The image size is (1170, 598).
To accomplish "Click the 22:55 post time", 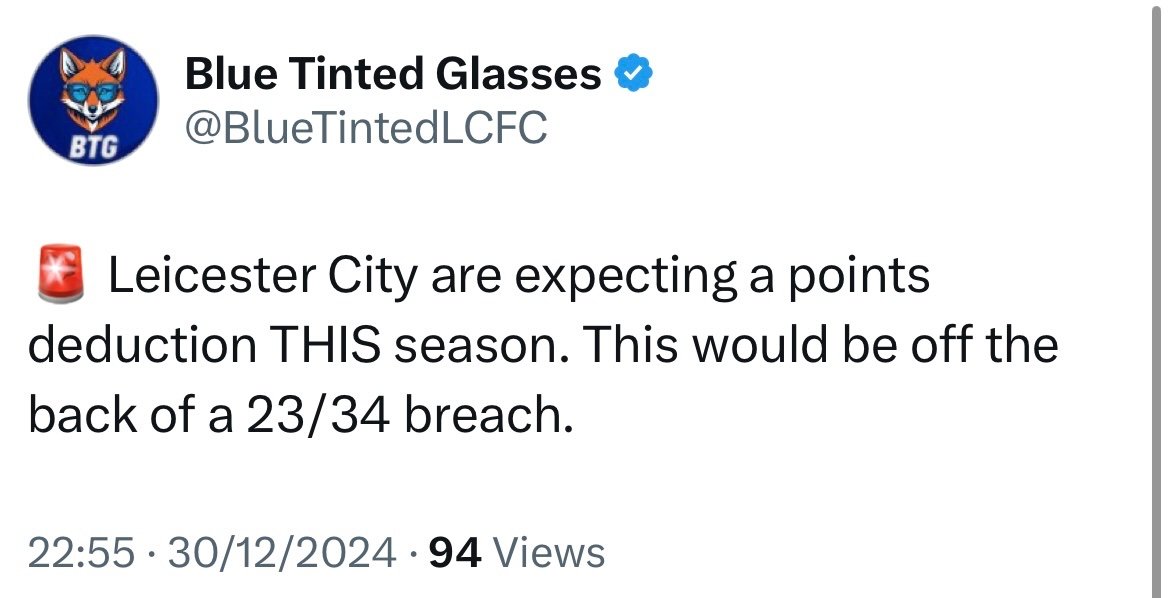I will pyautogui.click(x=82, y=553).
